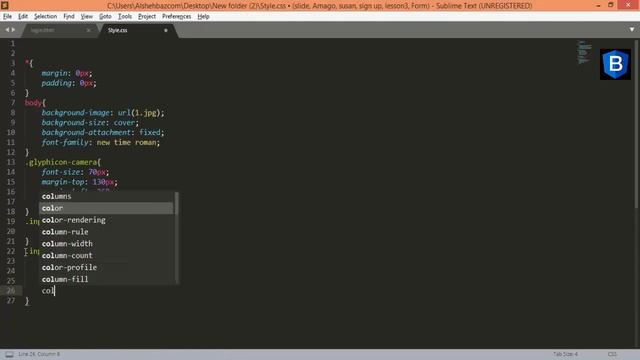Screen dimensions: 640x360
Task: Open the Help menu
Action: pyautogui.click(x=203, y=16)
